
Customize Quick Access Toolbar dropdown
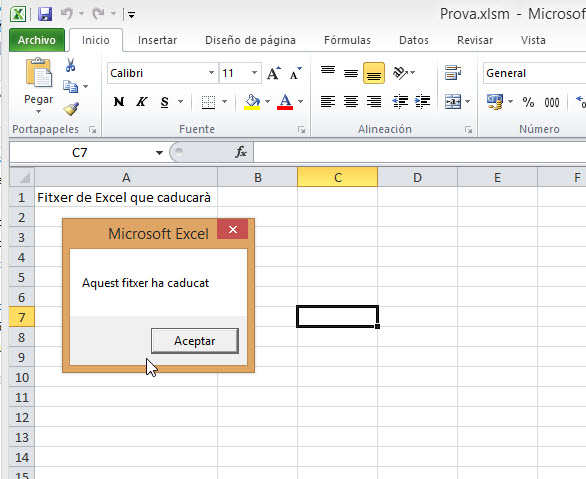click(x=131, y=15)
